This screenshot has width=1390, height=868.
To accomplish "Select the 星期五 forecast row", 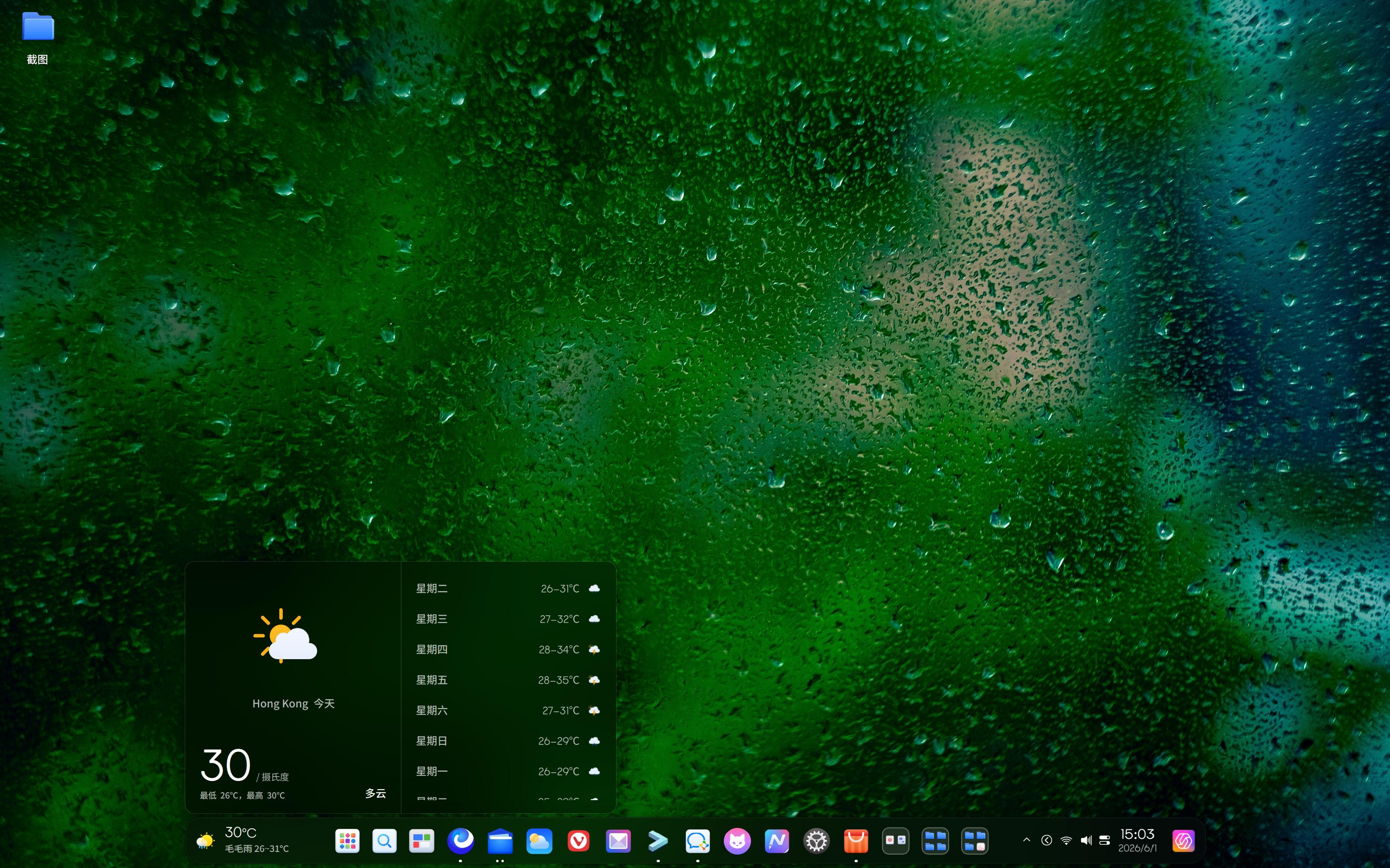I will coord(508,680).
